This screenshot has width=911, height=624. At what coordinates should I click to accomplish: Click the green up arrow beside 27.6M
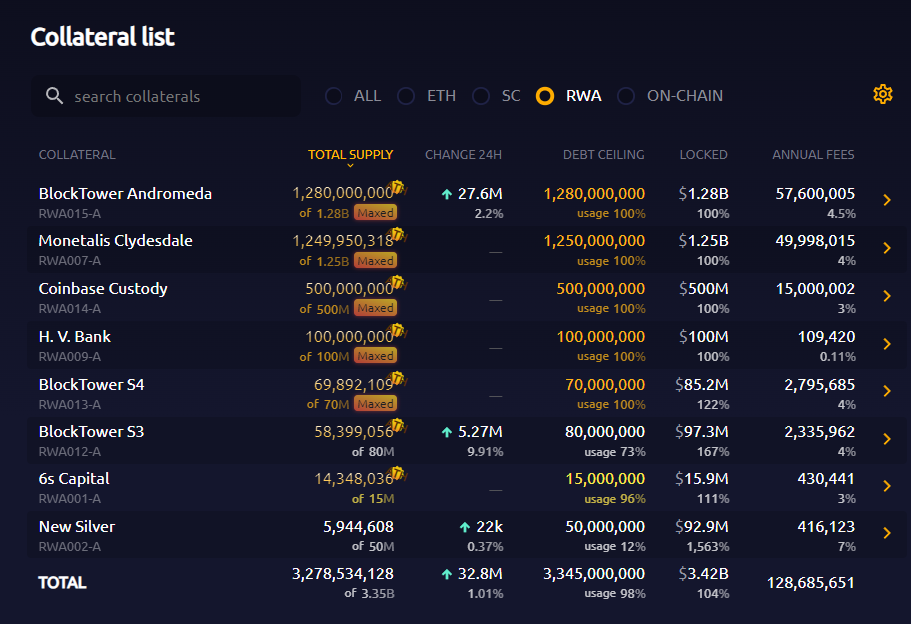tap(447, 194)
